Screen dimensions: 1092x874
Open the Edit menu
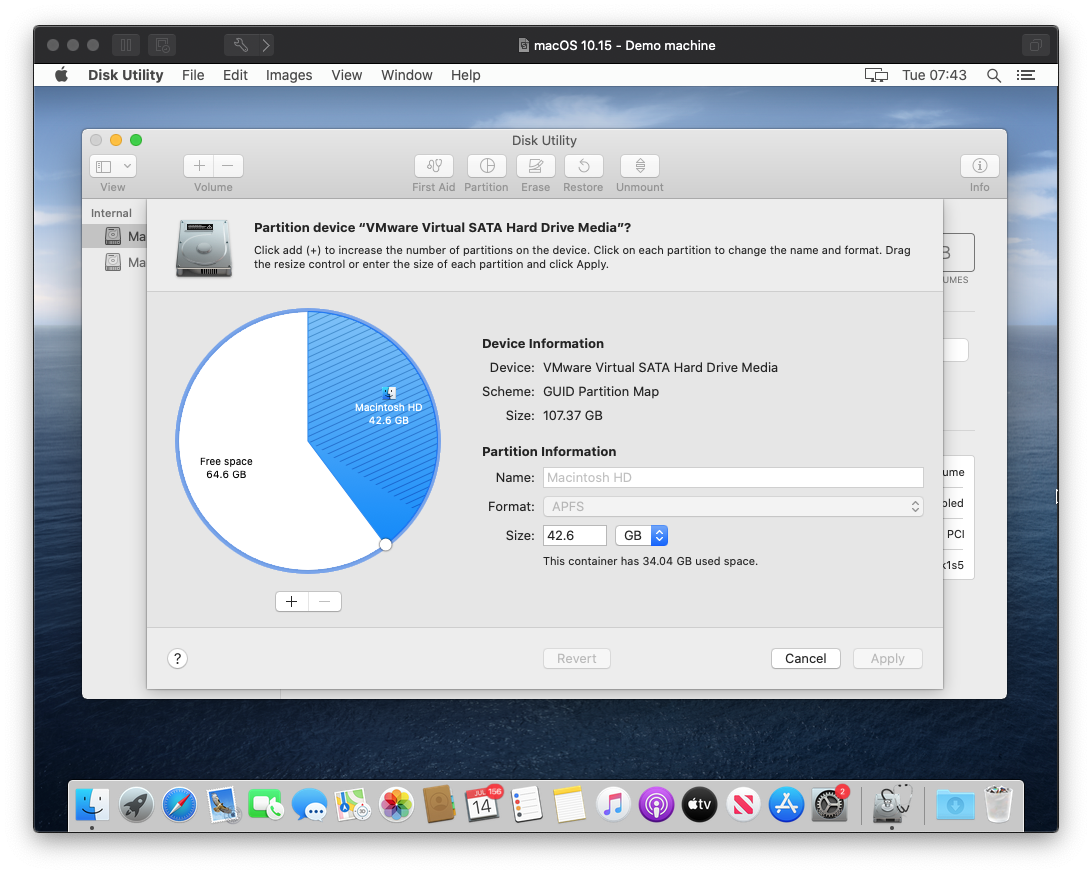[235, 75]
